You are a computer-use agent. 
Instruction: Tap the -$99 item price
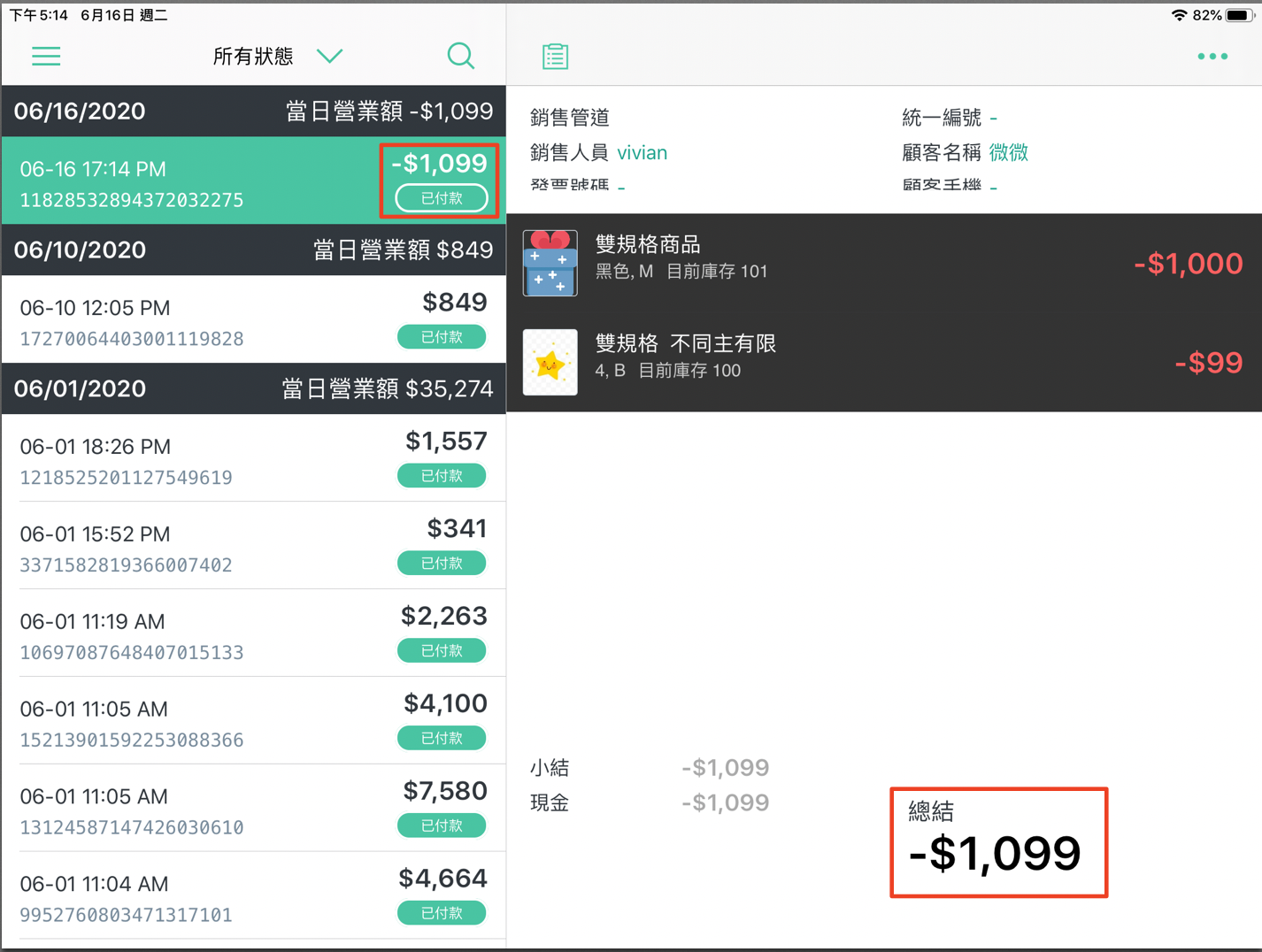(1209, 363)
